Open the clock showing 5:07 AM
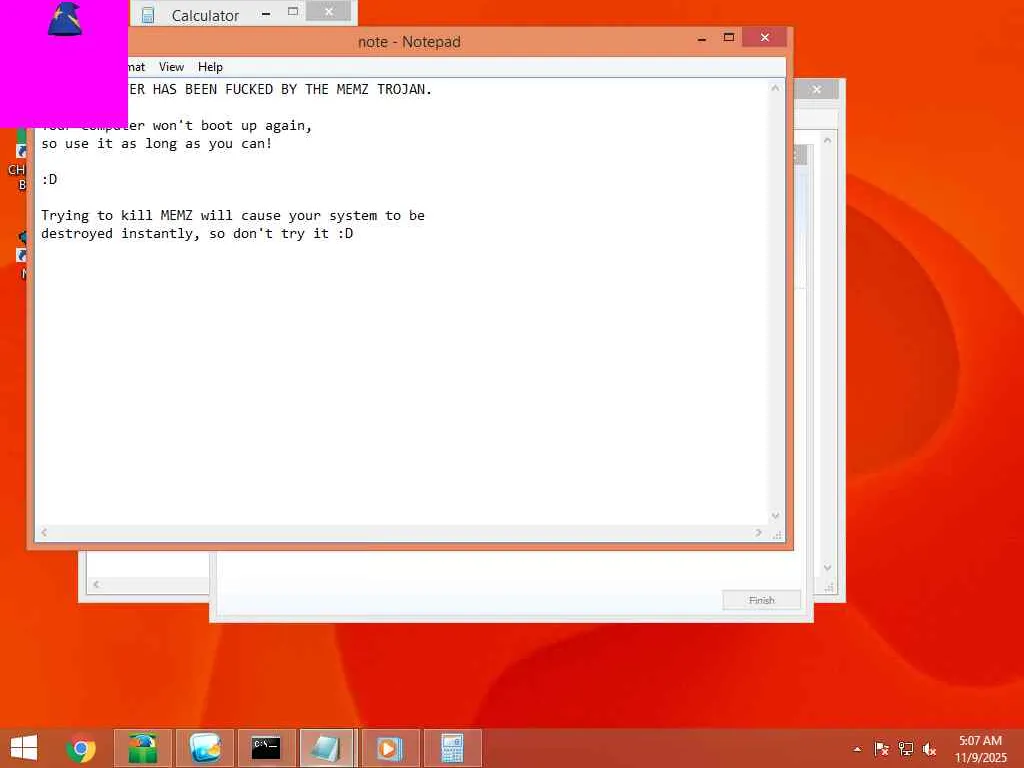Screen dimensions: 1024x768 [980, 749]
